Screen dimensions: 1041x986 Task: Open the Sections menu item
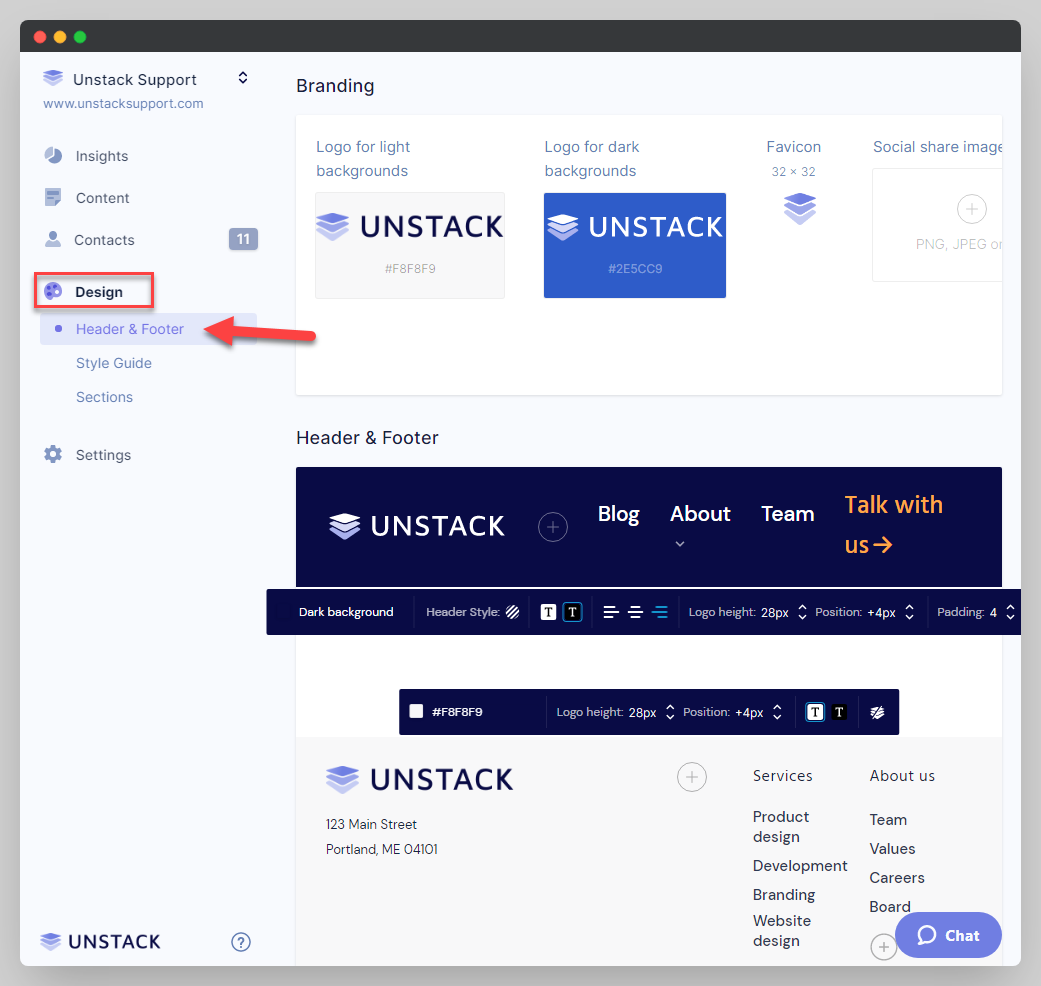tap(104, 396)
